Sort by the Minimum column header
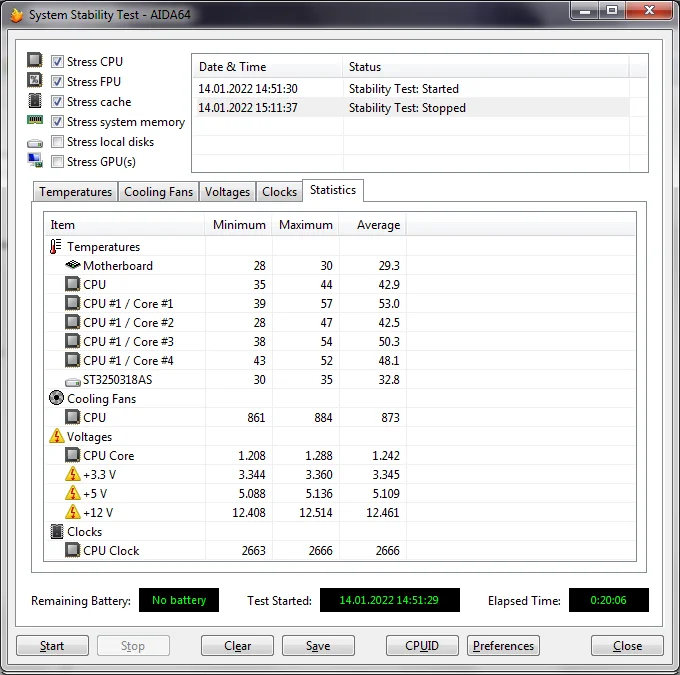 238,225
